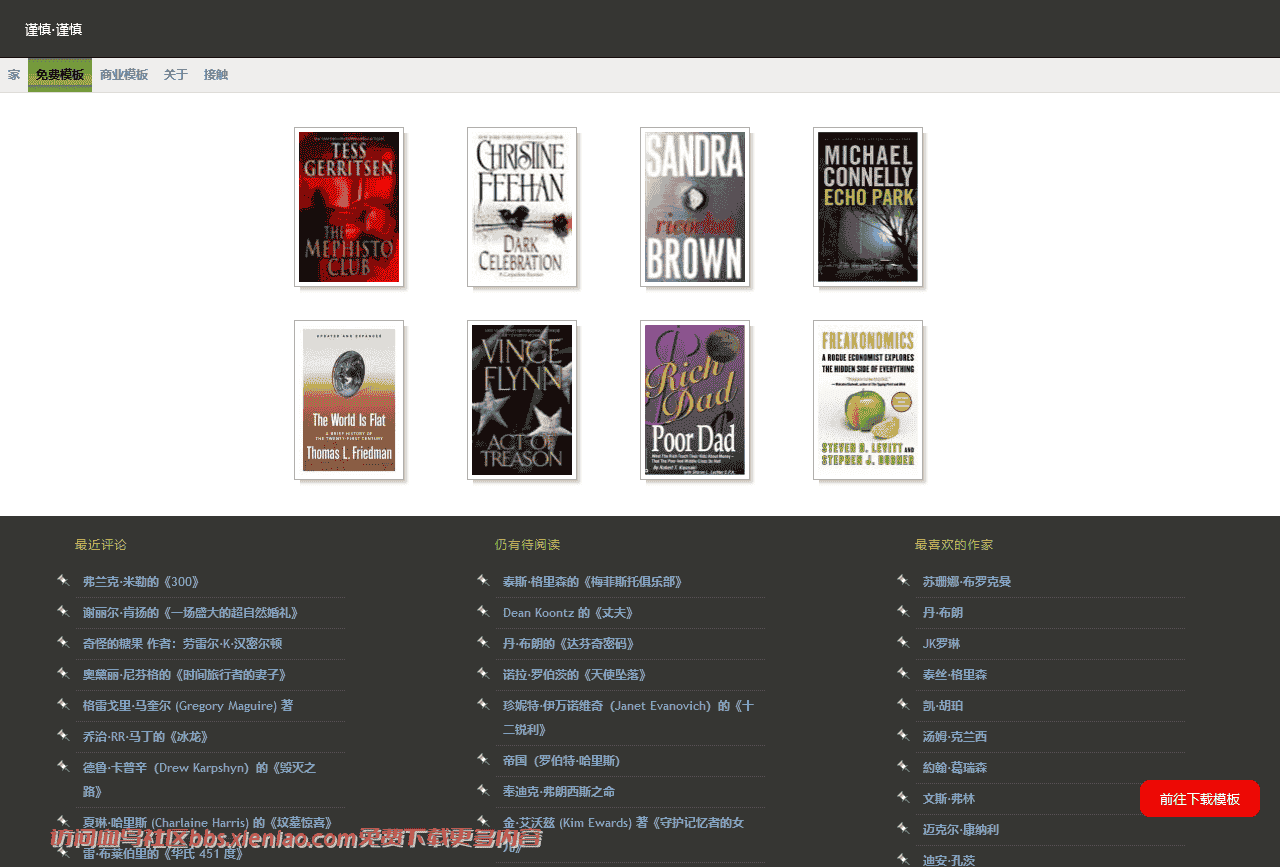
Task: Click the 最喜欢的作家 section heading
Action: (x=954, y=545)
